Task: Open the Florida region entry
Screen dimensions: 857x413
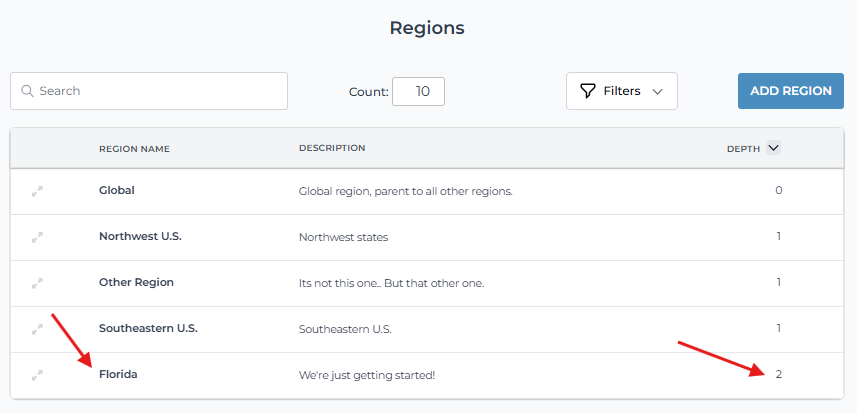Action: click(x=118, y=374)
